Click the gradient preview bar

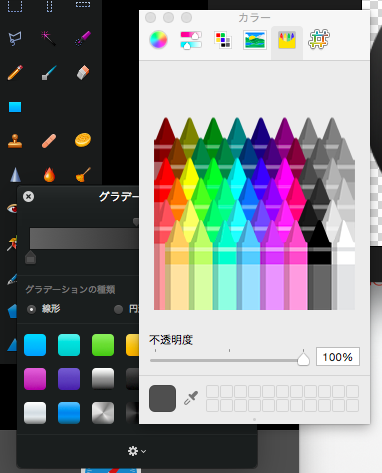[x=84, y=238]
